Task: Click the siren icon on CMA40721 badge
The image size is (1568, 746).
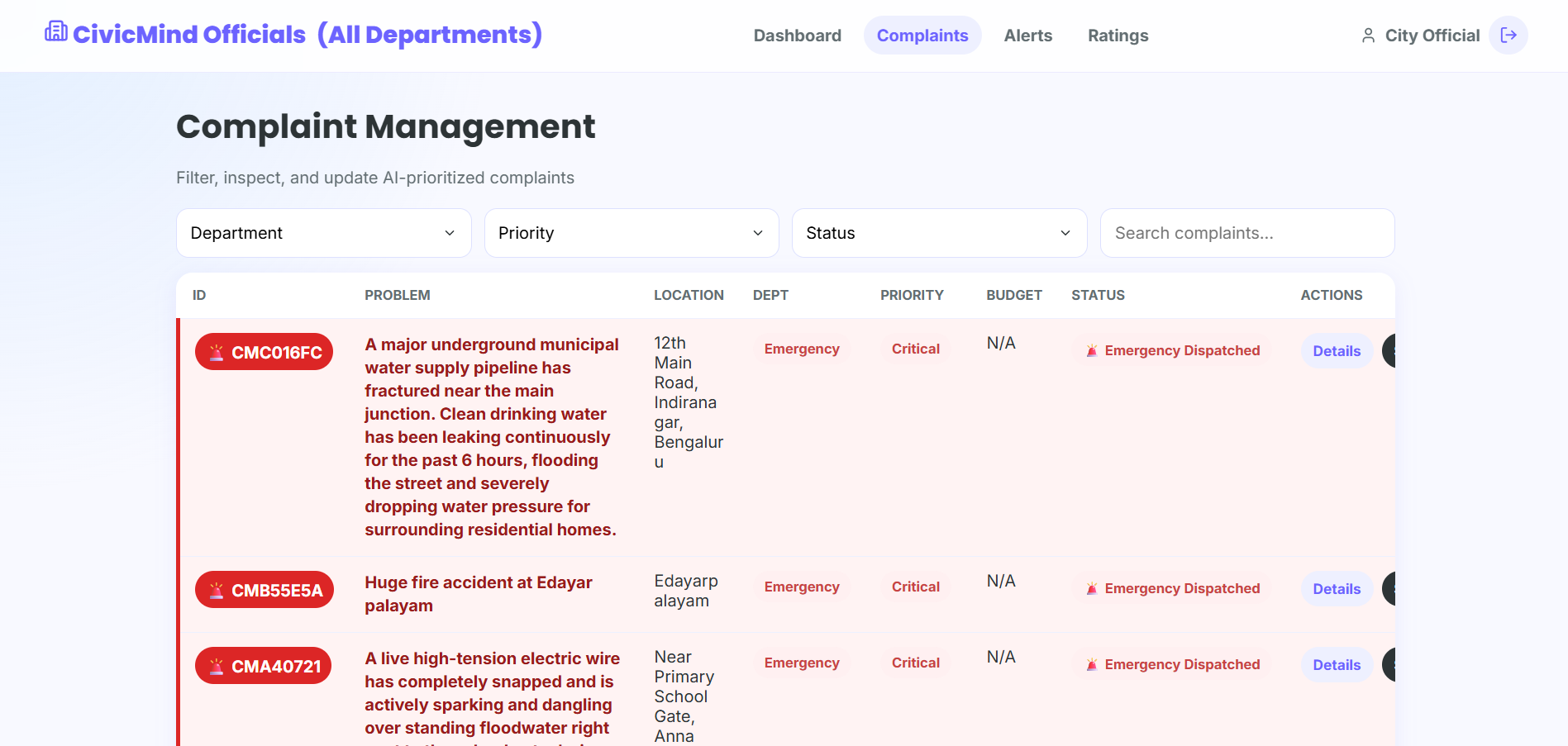Action: pyautogui.click(x=217, y=667)
